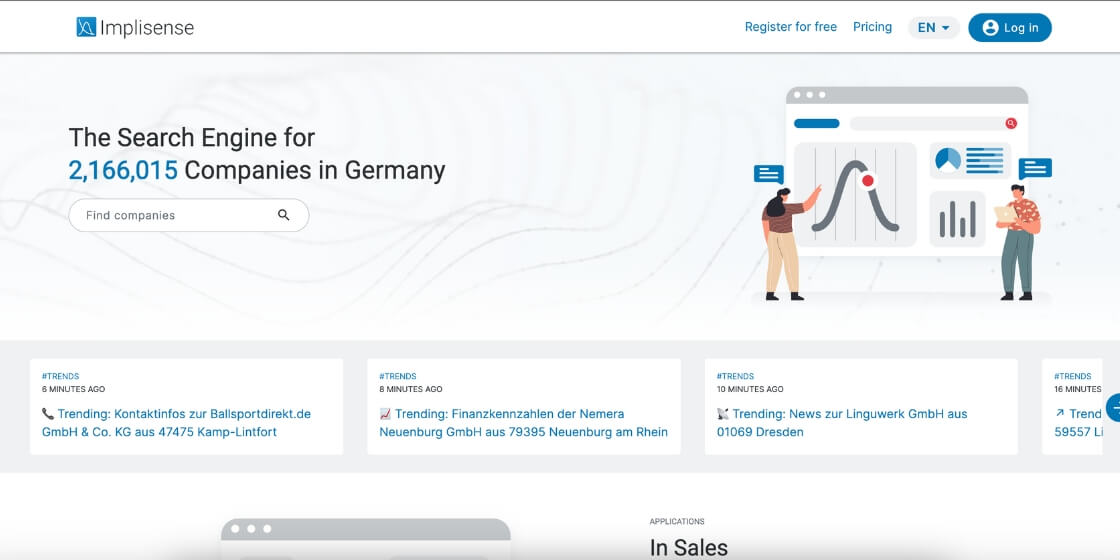Click the phone emoji on Ballsportdirekt trend
Viewport: 1120px width, 560px height.
click(x=48, y=414)
